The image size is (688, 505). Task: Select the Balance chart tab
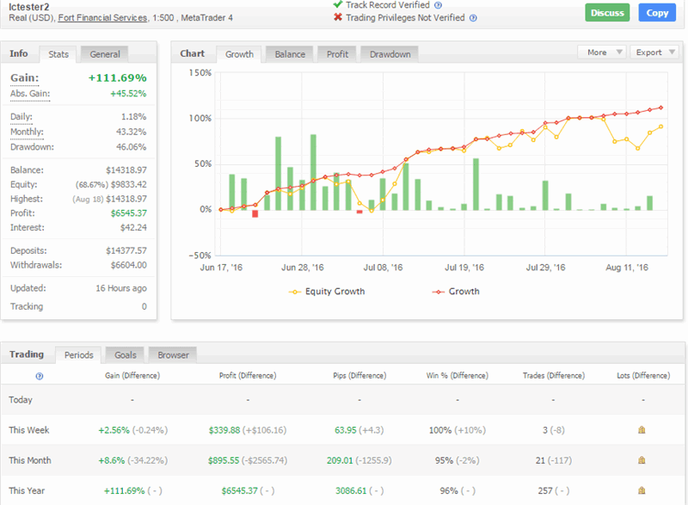click(x=290, y=54)
